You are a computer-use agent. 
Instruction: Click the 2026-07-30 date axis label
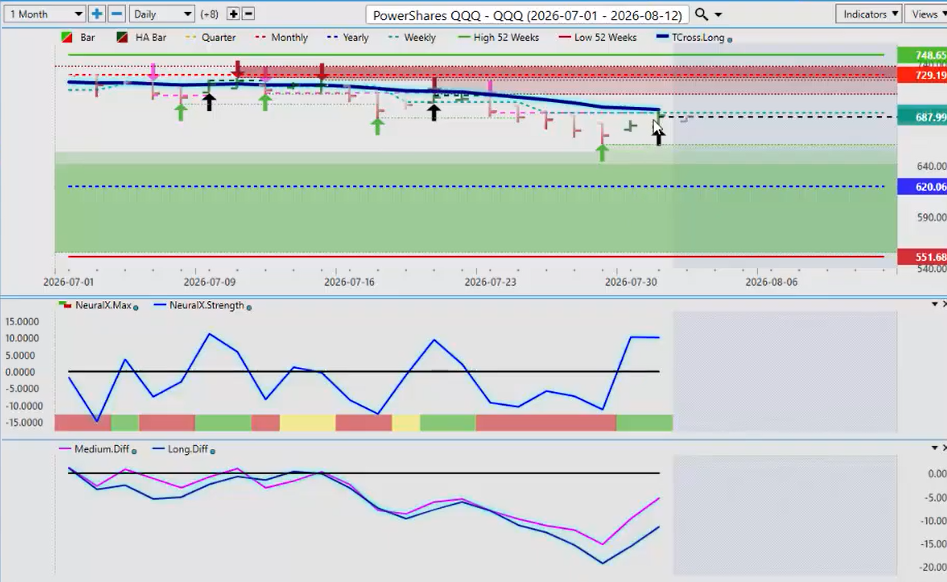coord(631,282)
